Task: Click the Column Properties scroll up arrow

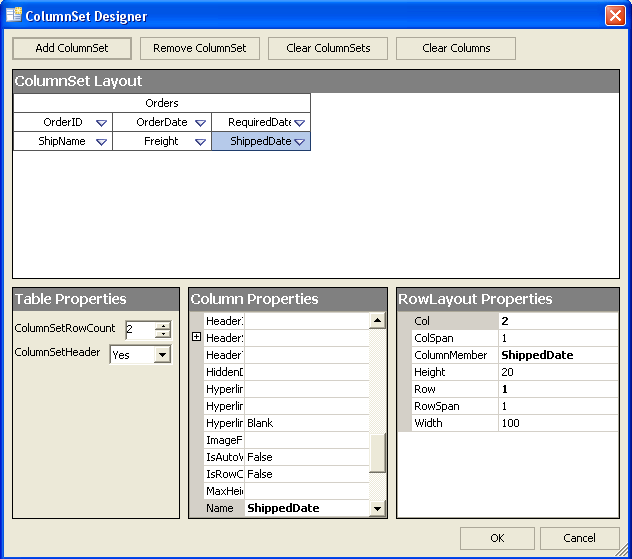Action: click(x=377, y=320)
